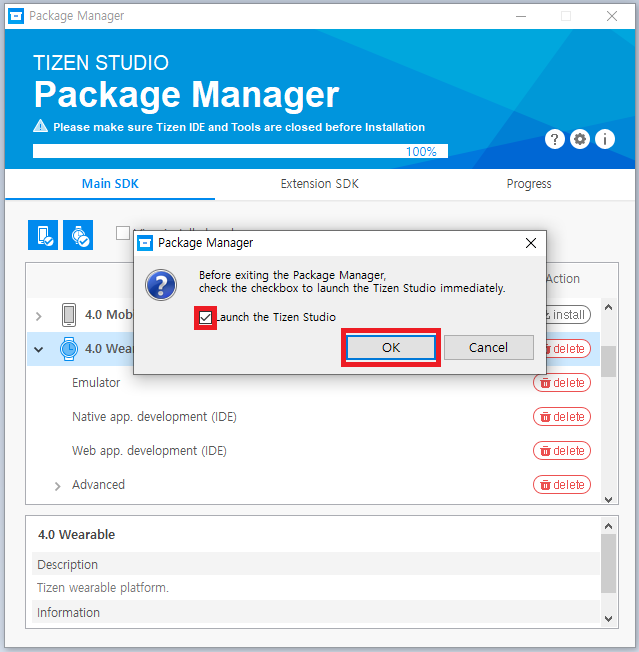The image size is (639, 652).
Task: Select the Emulator row
Action: point(313,383)
